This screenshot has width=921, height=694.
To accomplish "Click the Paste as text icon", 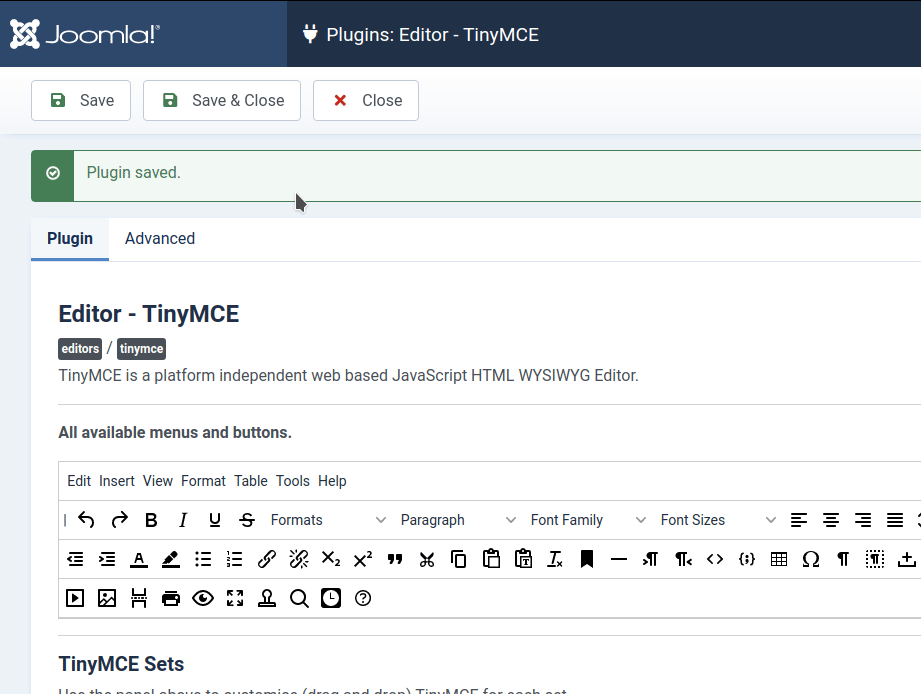I will 523,560.
